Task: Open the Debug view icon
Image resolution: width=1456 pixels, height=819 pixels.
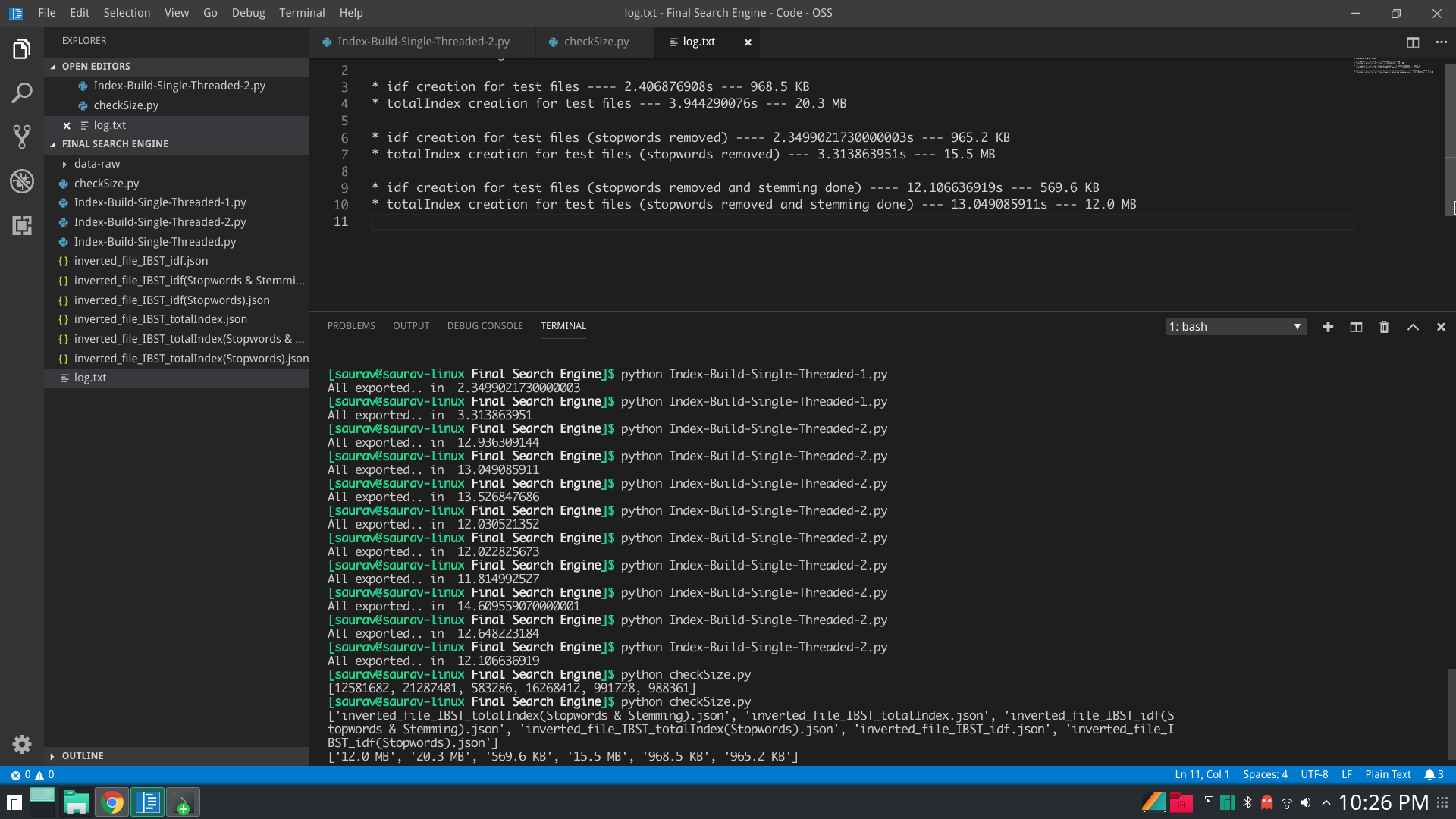Action: pyautogui.click(x=22, y=181)
